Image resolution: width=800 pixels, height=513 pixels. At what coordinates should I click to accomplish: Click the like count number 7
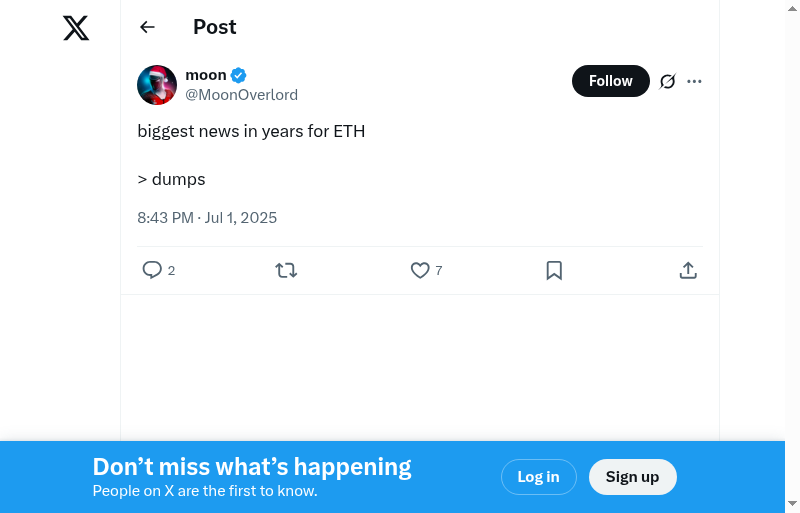click(439, 271)
